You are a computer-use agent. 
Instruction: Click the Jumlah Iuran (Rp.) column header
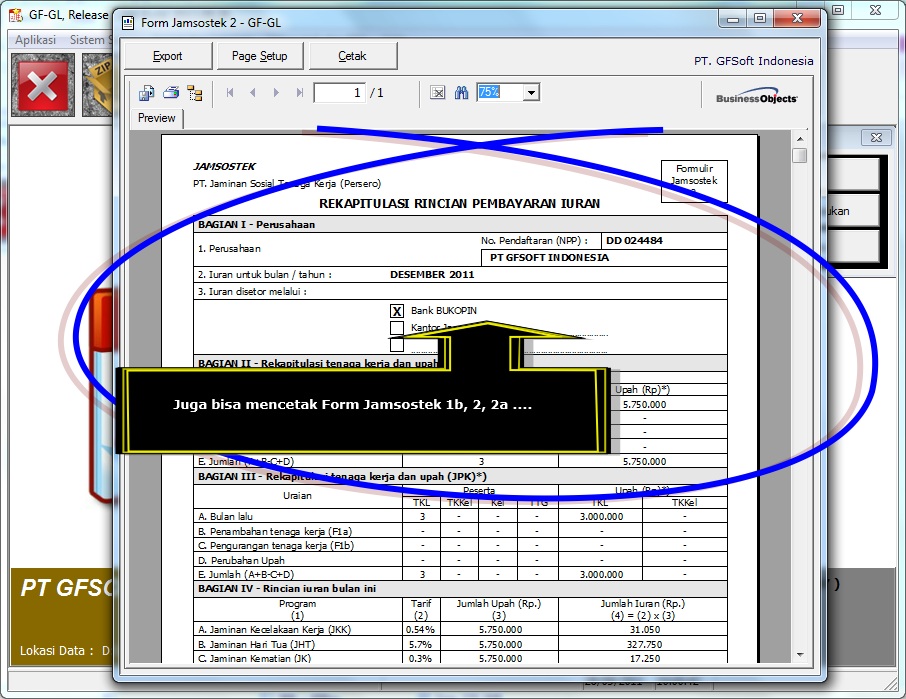point(643,603)
